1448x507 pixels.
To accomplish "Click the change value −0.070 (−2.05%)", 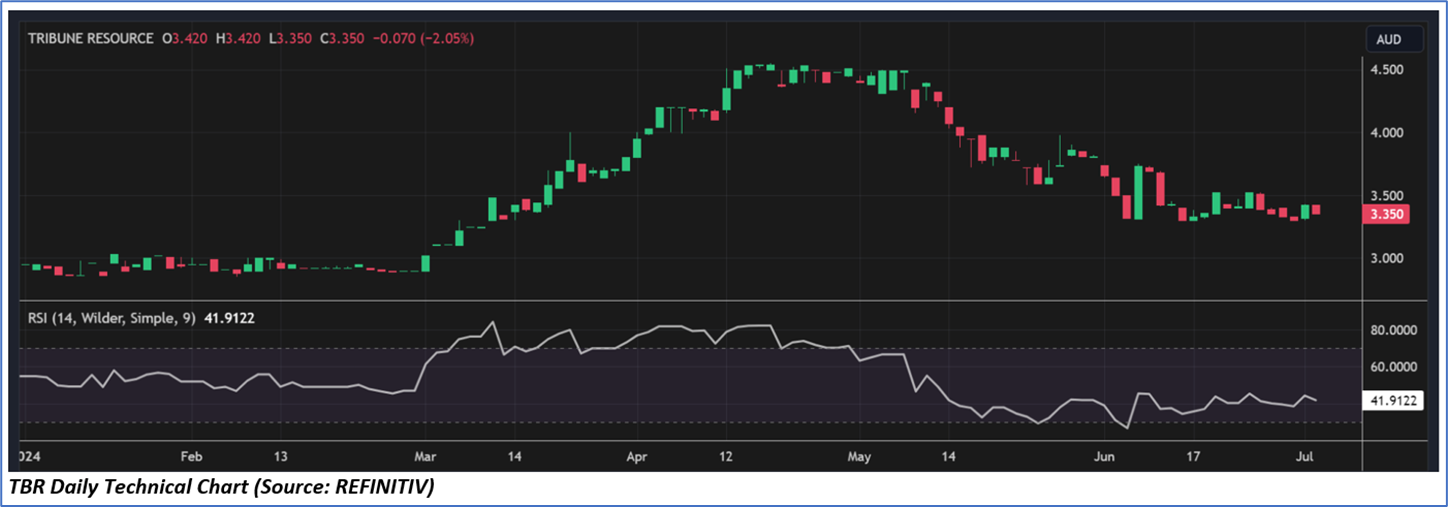I will 423,38.
